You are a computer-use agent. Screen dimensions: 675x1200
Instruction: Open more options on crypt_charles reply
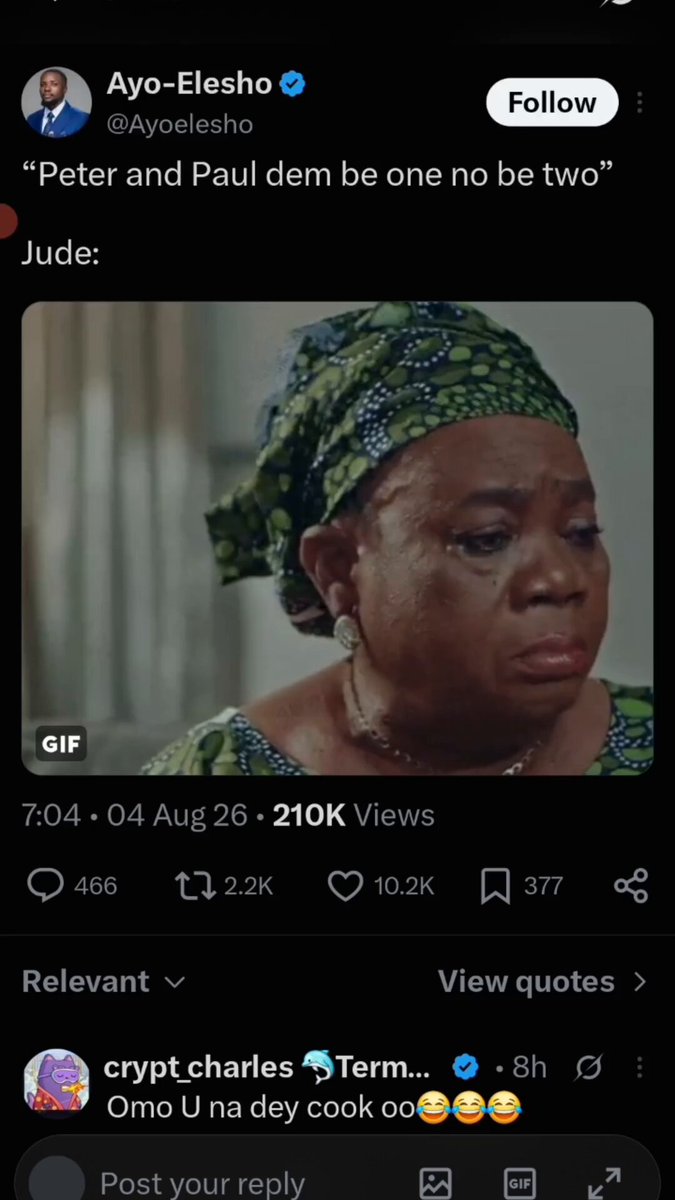click(x=640, y=1068)
